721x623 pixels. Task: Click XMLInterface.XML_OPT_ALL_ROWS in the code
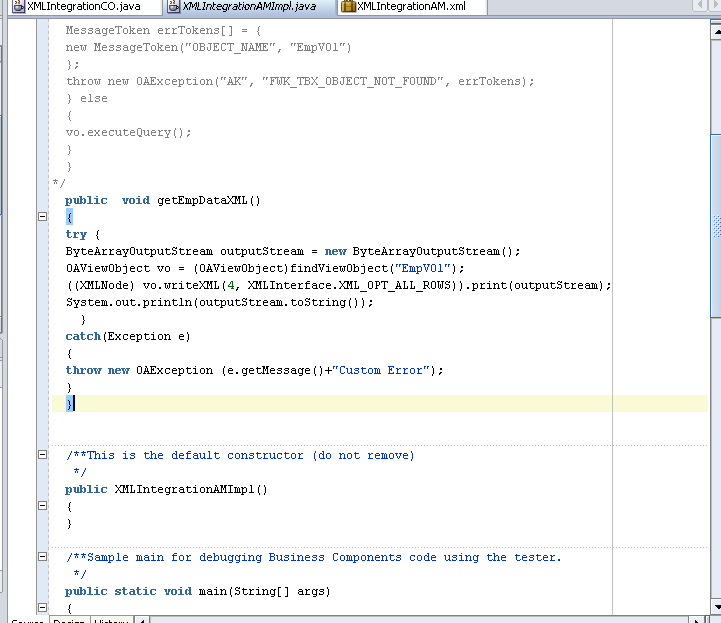tap(349, 286)
